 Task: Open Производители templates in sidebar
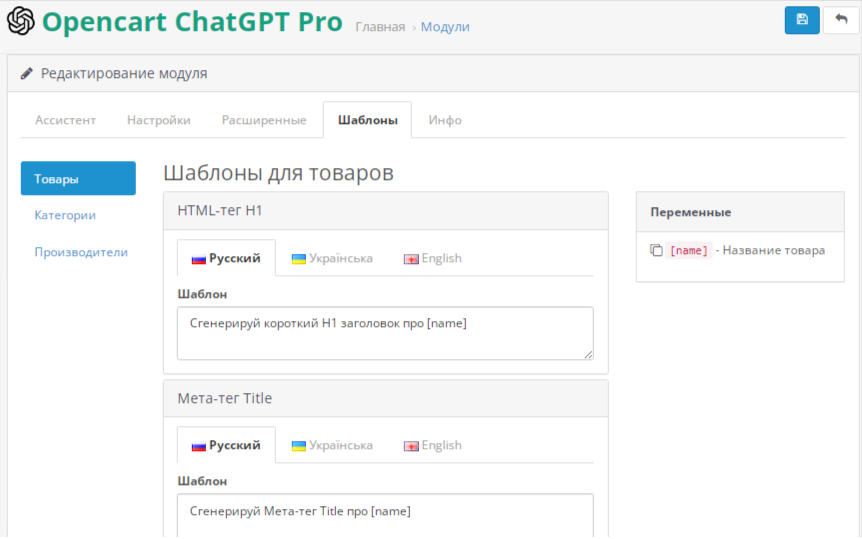(81, 252)
